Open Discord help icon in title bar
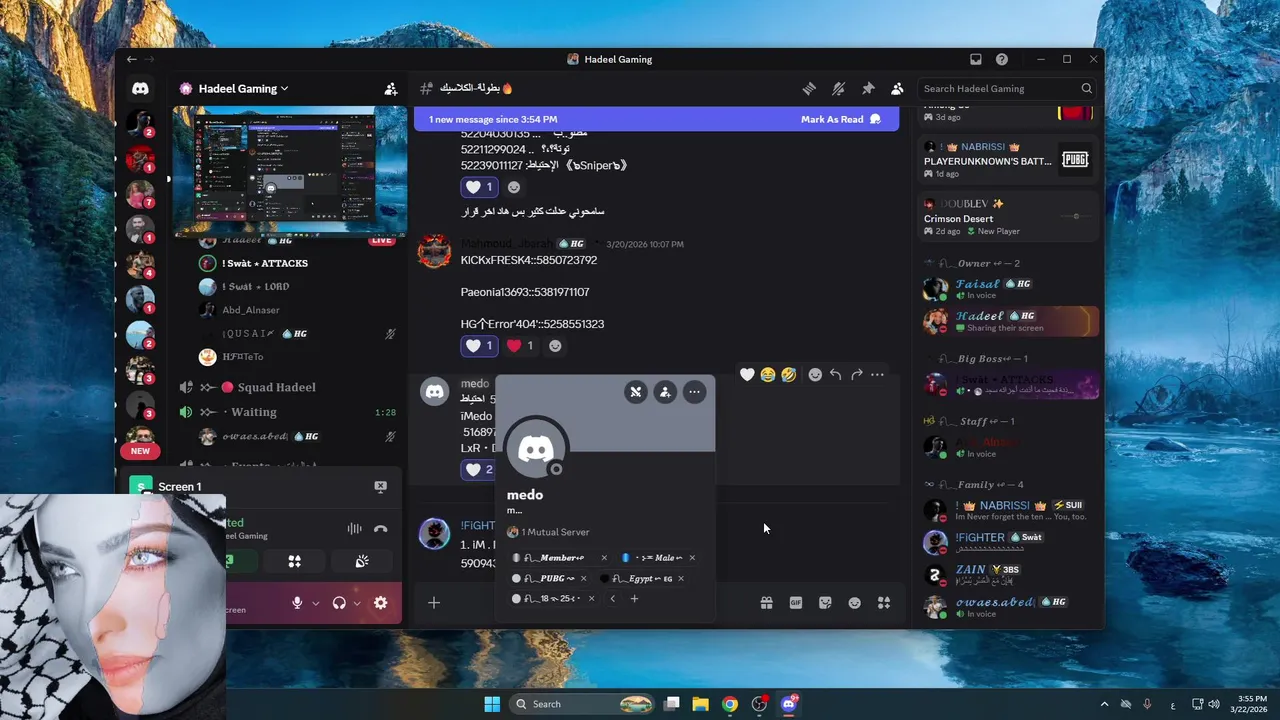 point(1002,59)
